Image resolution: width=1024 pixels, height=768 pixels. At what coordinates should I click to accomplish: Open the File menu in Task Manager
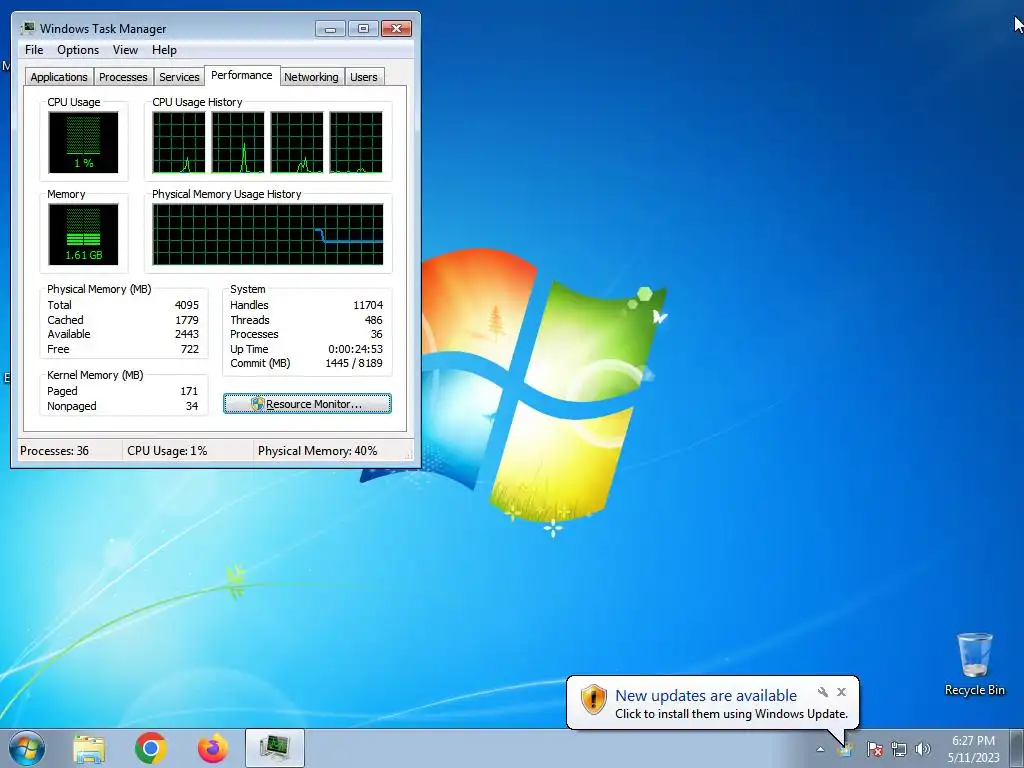34,50
